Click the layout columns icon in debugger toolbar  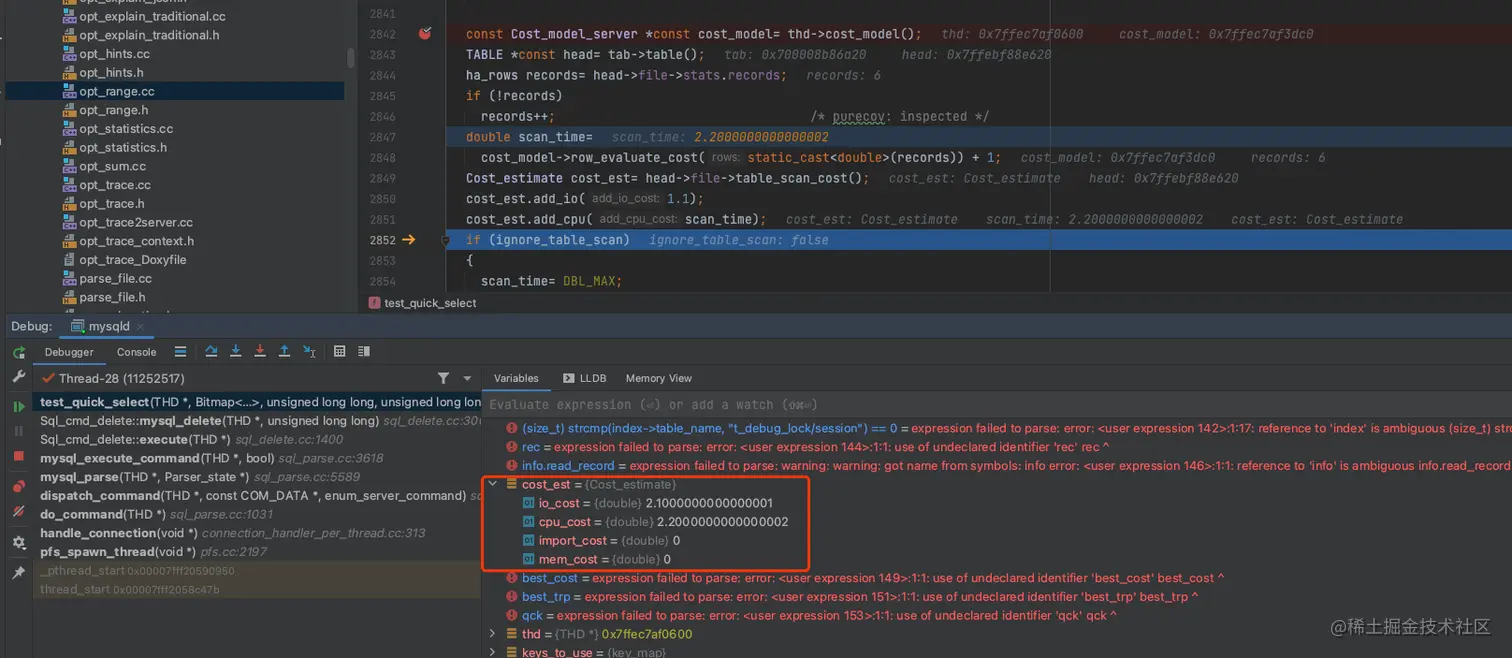coord(364,351)
